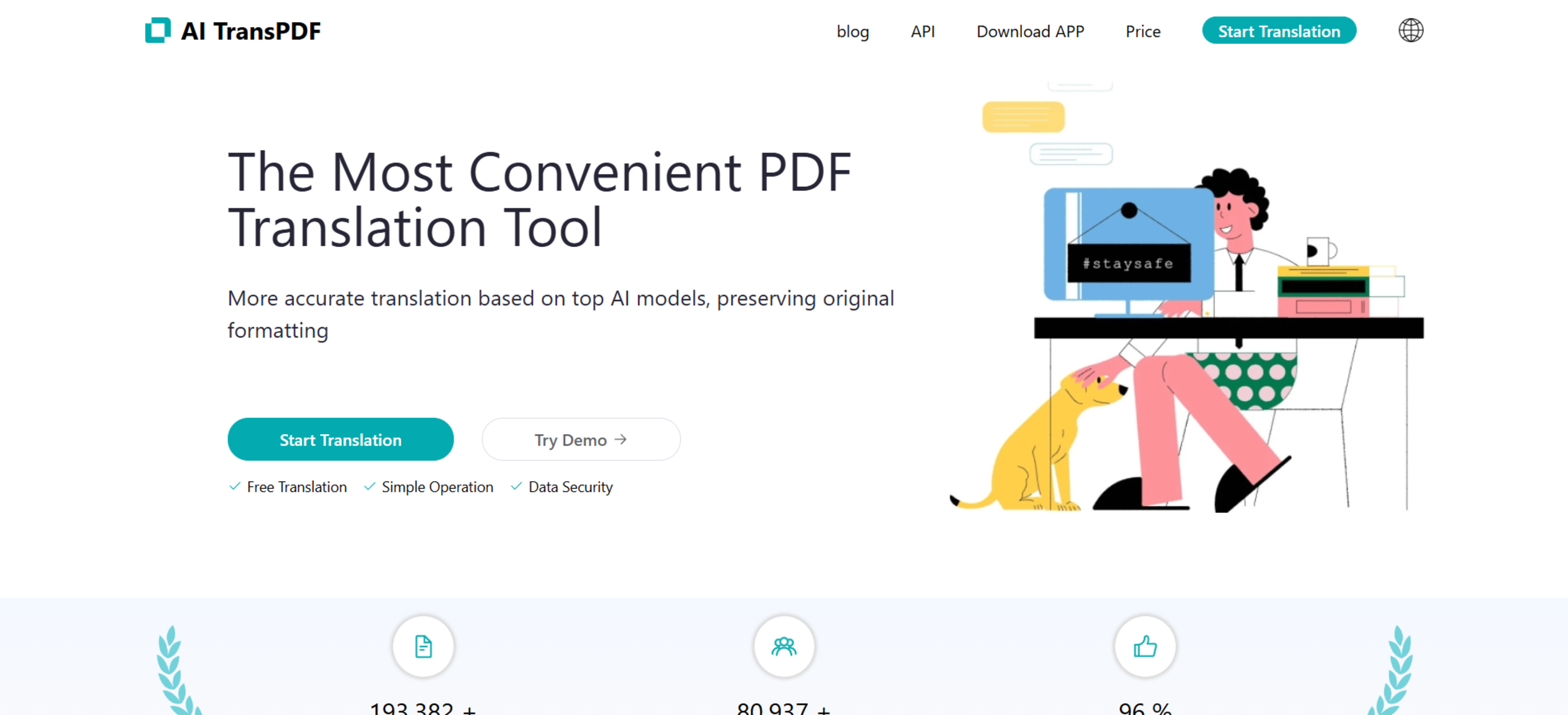This screenshot has width=1568, height=715.
Task: Click the Free Translation checkmark
Action: click(x=234, y=486)
